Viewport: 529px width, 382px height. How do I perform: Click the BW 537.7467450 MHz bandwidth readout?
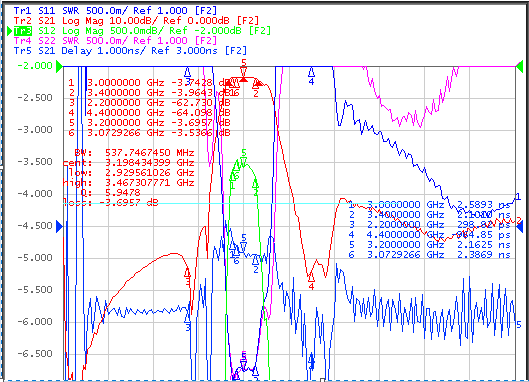pyautogui.click(x=134, y=153)
